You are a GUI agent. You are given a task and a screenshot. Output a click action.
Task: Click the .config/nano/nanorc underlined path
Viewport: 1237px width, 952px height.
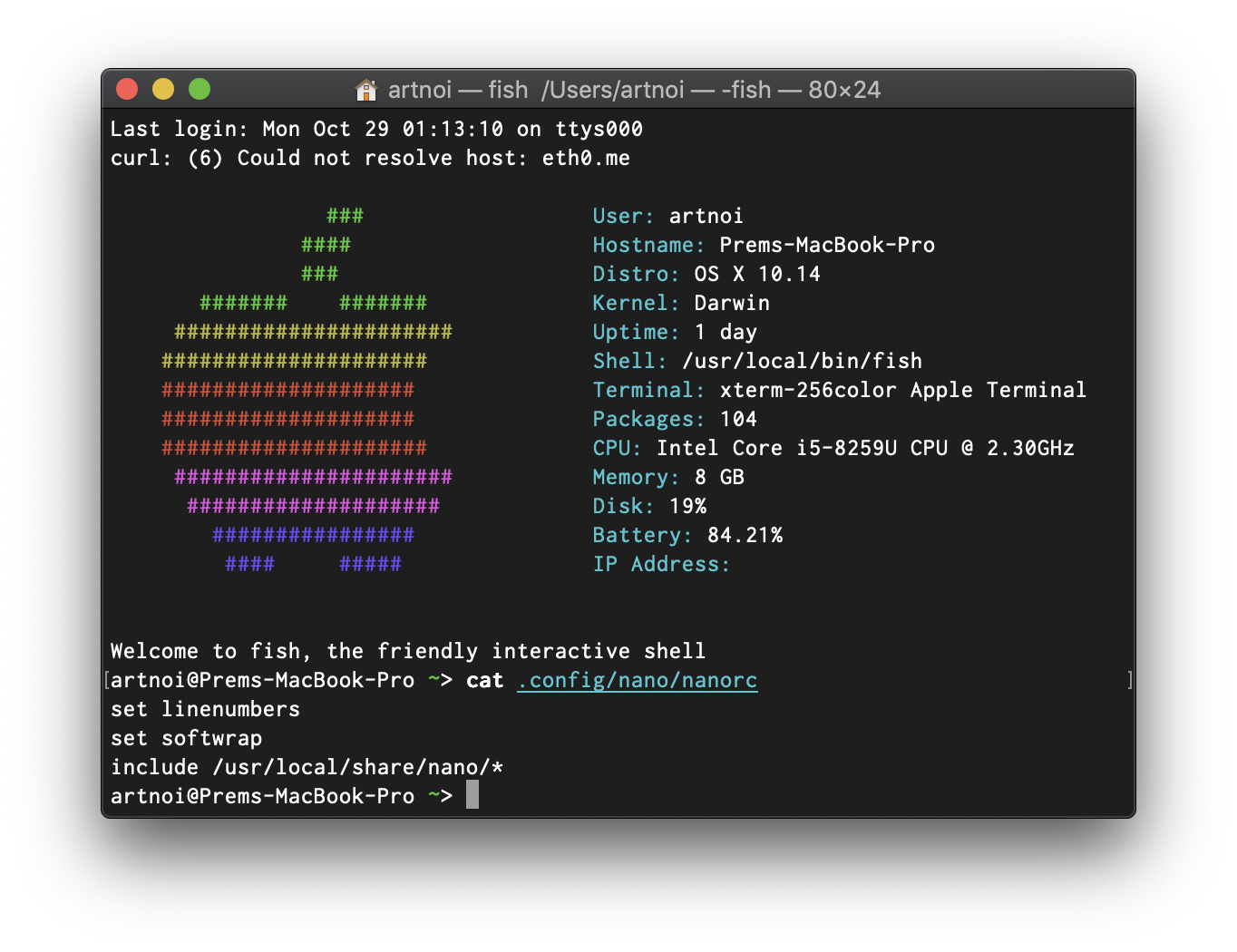[x=638, y=680]
